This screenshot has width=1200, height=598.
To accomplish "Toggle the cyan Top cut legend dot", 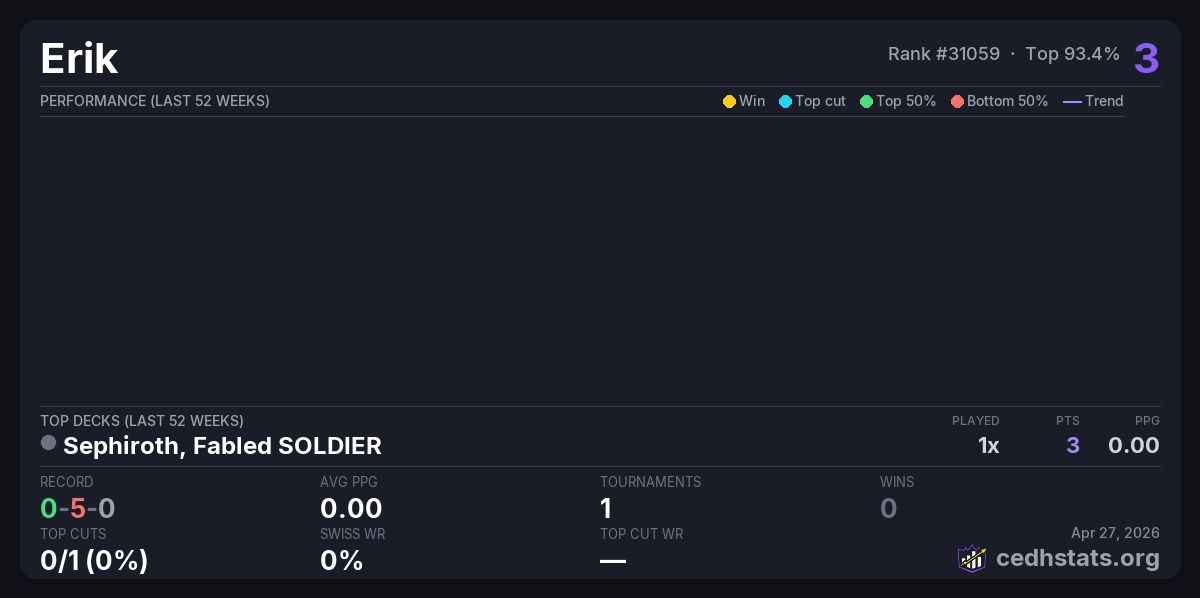I will [785, 101].
